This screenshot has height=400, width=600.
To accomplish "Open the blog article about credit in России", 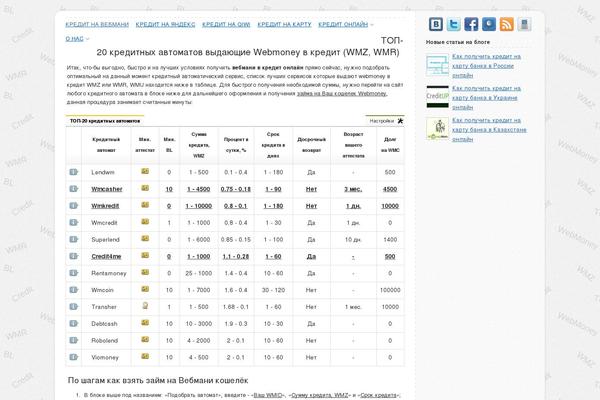I will pyautogui.click(x=486, y=66).
